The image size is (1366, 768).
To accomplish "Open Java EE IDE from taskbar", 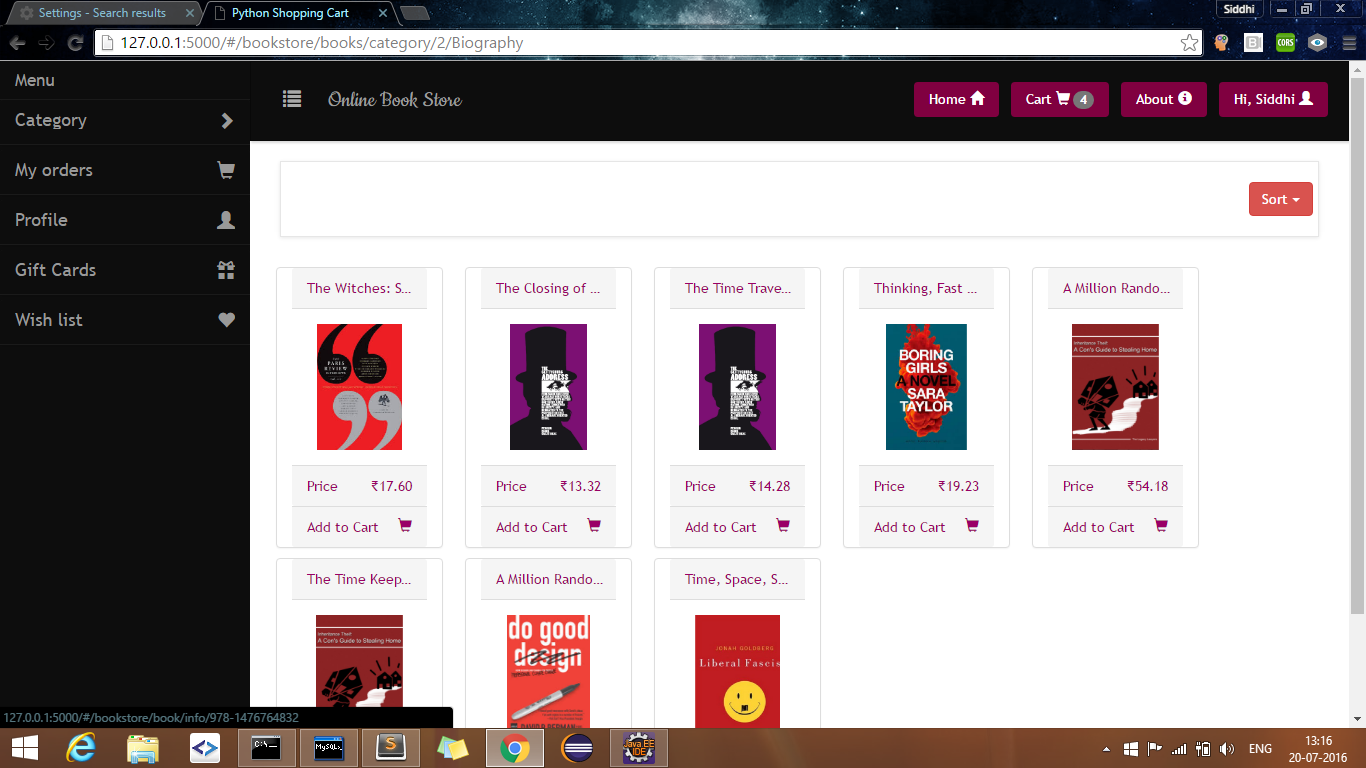I will coord(638,748).
